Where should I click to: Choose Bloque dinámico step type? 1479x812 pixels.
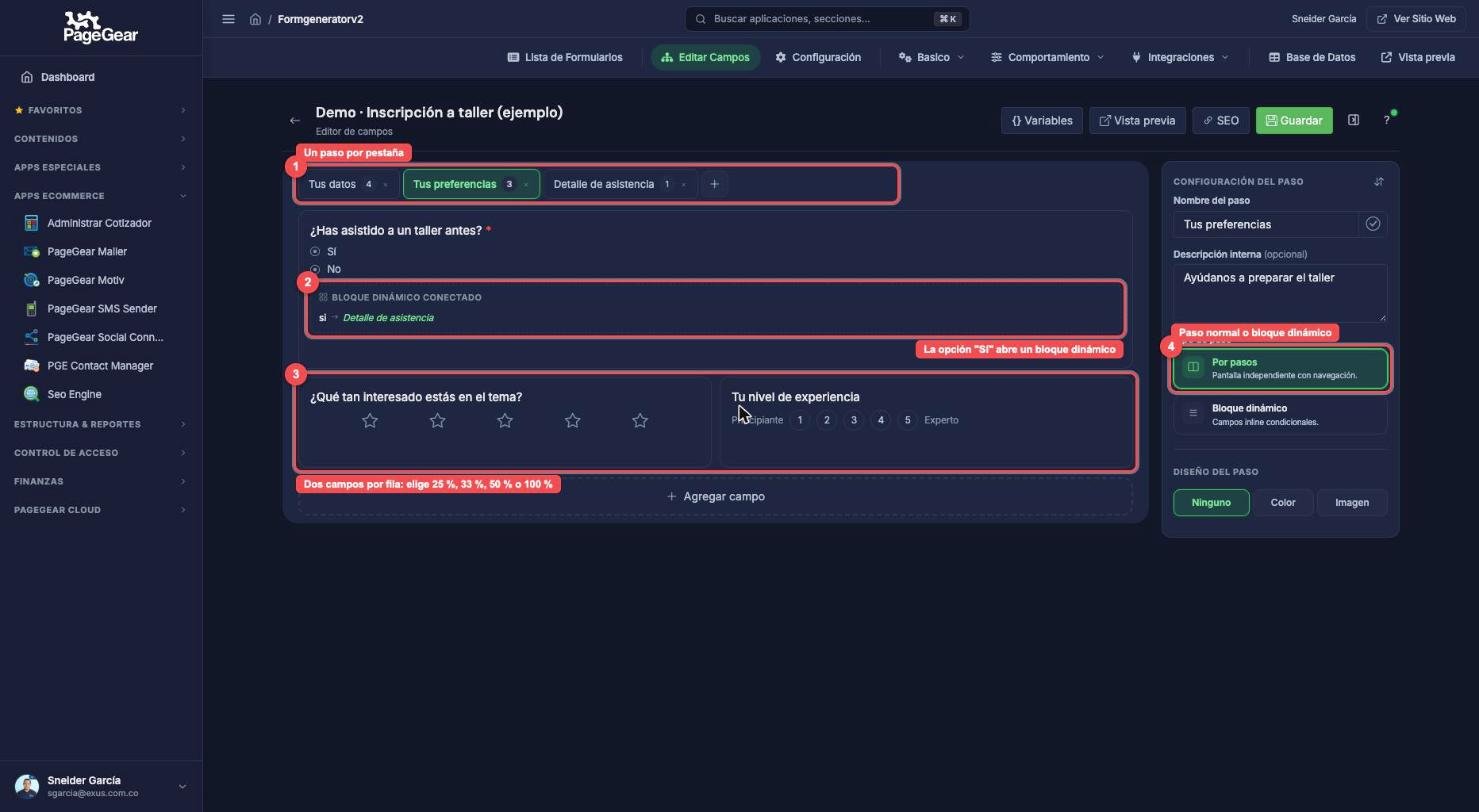1280,414
